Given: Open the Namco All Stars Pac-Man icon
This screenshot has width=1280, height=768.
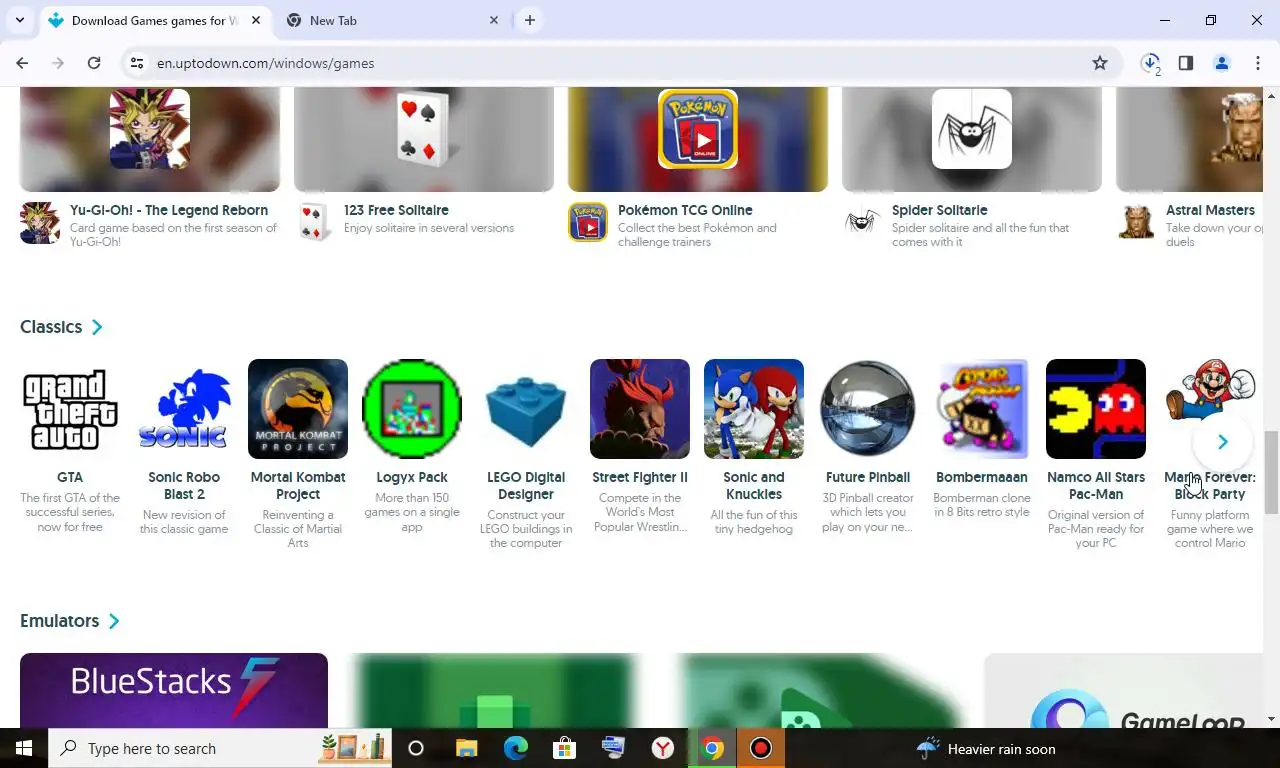Looking at the screenshot, I should pyautogui.click(x=1096, y=409).
